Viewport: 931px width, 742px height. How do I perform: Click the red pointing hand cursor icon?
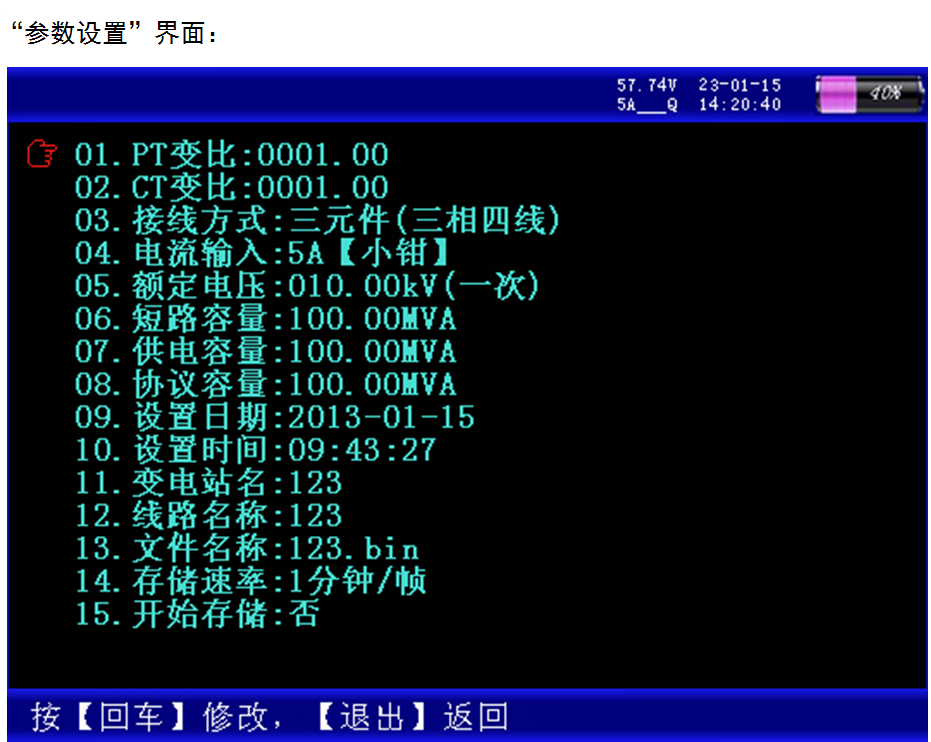pos(42,154)
